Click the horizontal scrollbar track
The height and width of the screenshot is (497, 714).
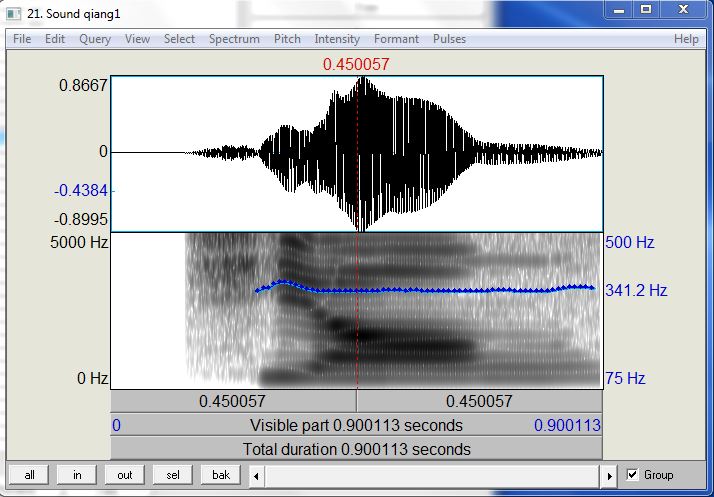pos(433,477)
